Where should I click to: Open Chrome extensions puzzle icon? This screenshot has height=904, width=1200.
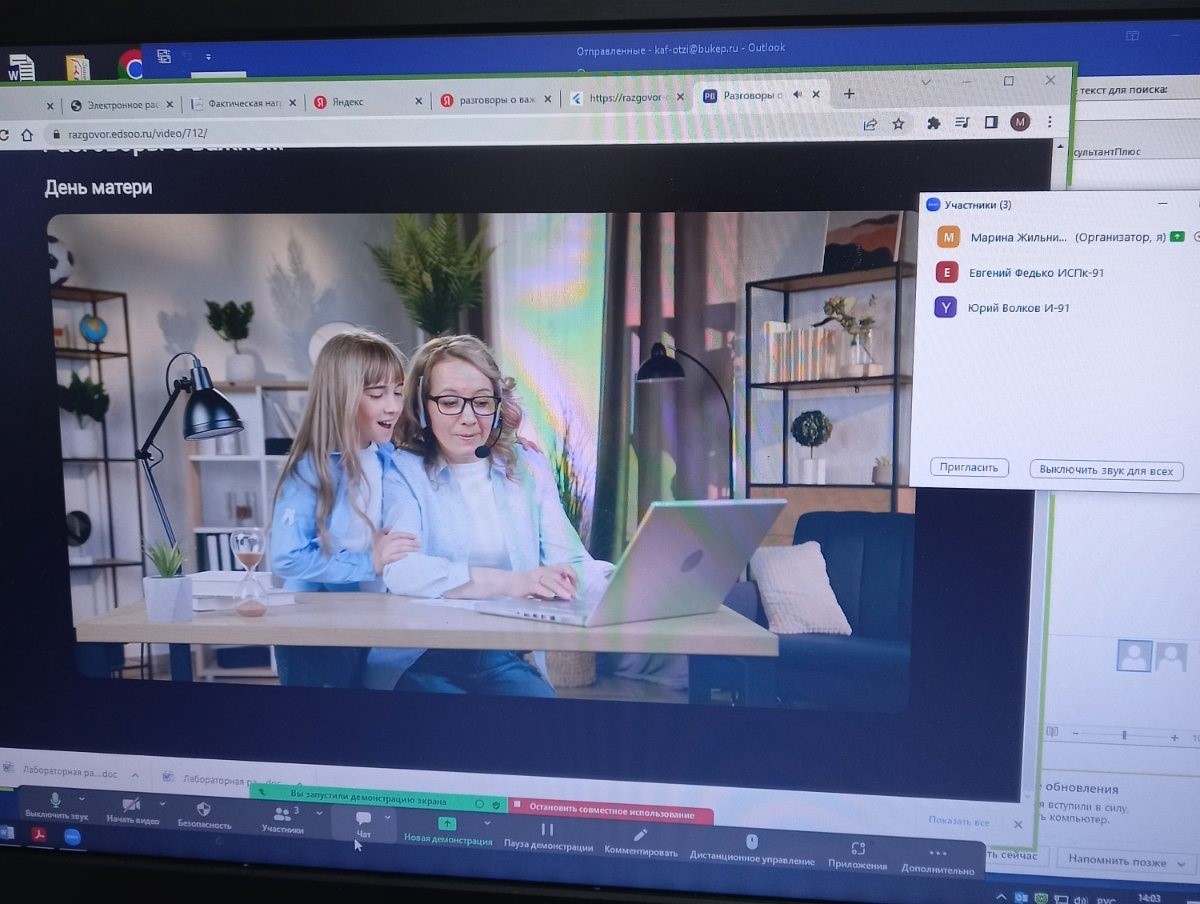point(934,123)
